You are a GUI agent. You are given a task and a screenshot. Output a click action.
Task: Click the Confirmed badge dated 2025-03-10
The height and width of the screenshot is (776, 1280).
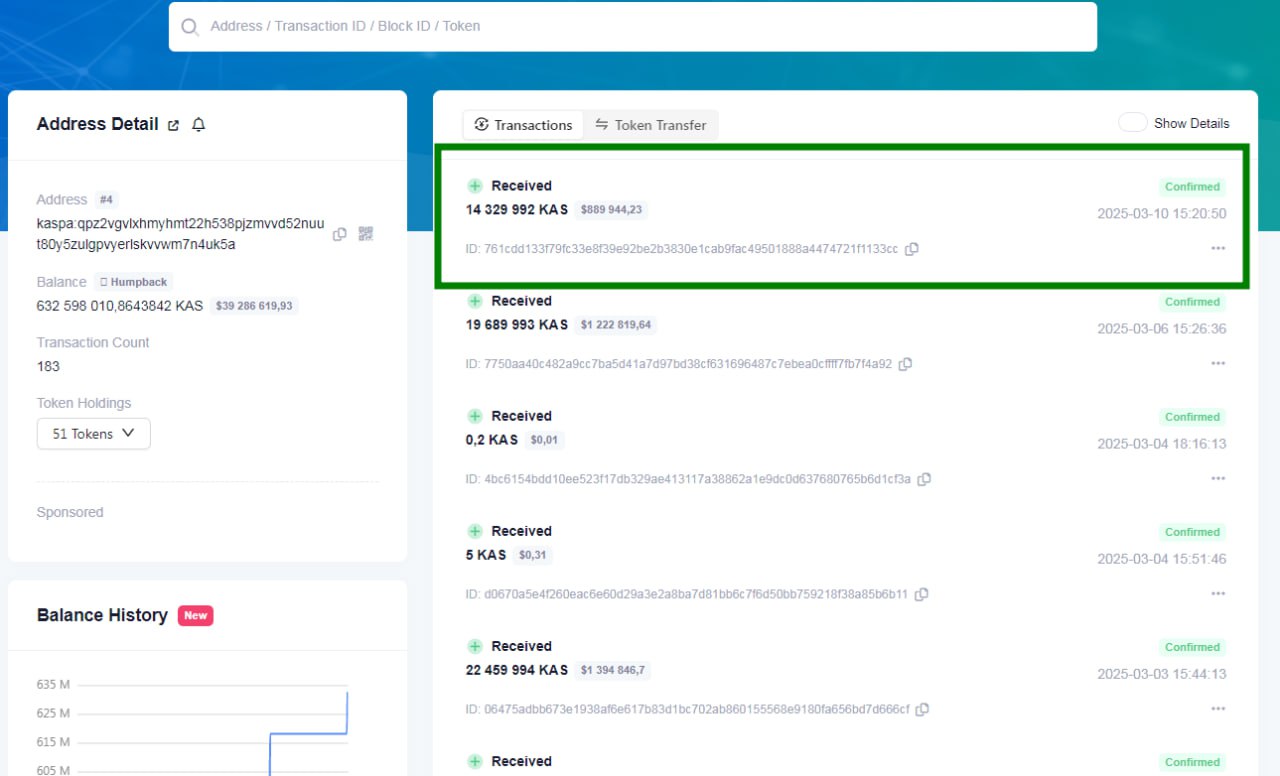pyautogui.click(x=1192, y=187)
